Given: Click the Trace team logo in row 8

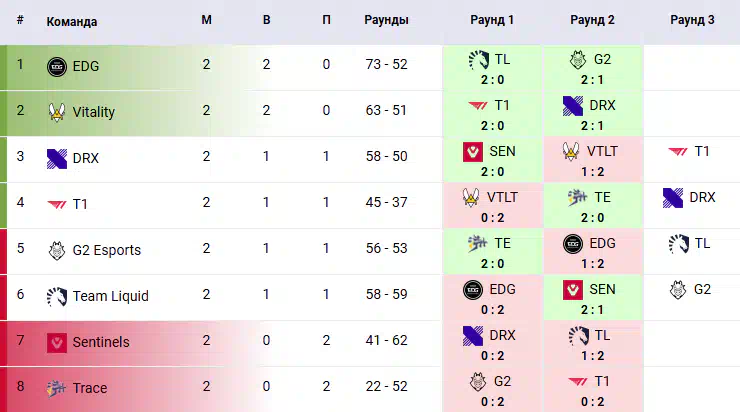Looking at the screenshot, I should point(57,388).
